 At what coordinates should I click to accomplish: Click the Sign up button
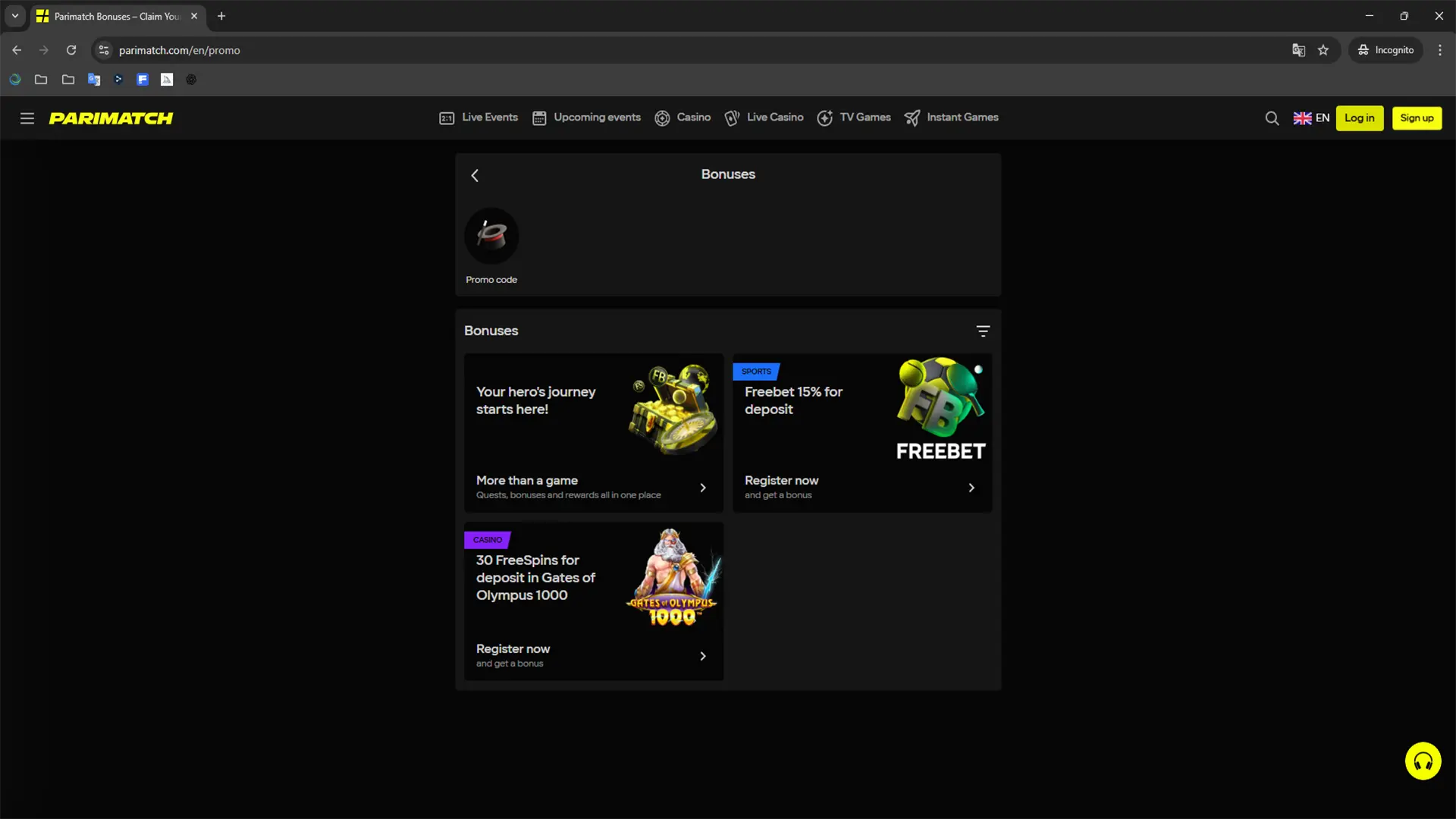click(x=1416, y=118)
